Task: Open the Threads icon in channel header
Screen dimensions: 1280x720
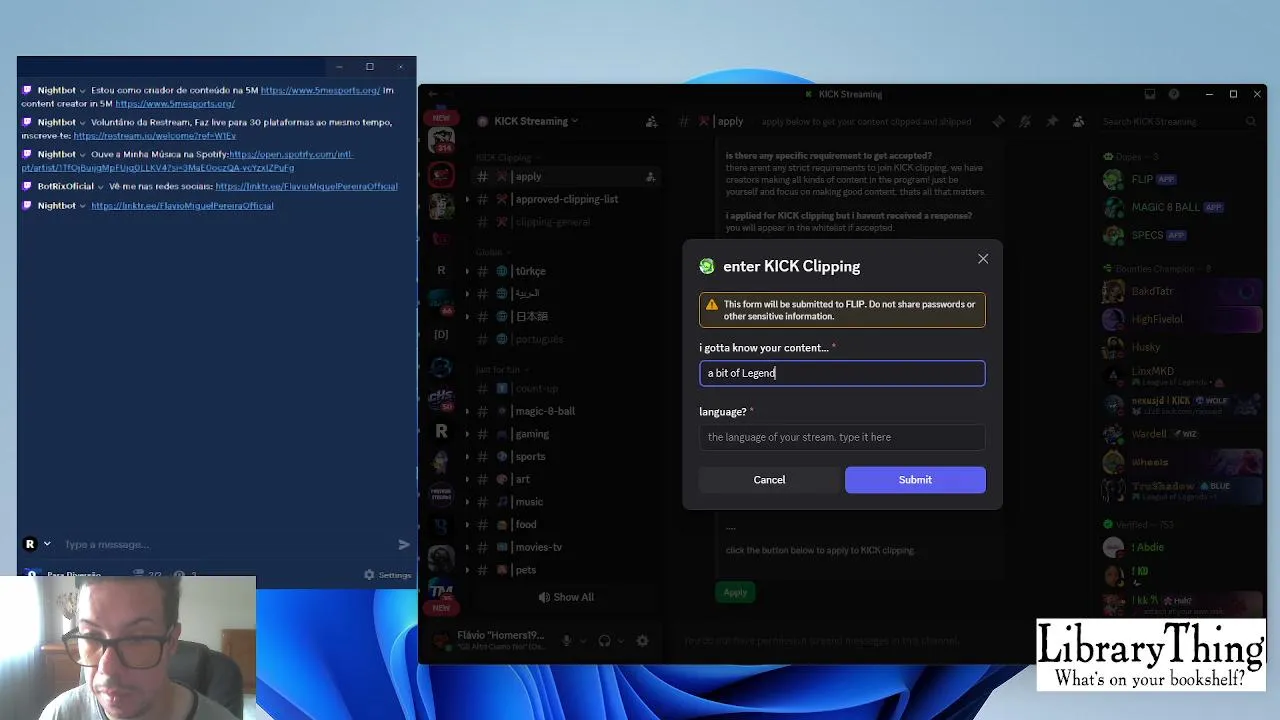Action: [x=998, y=121]
